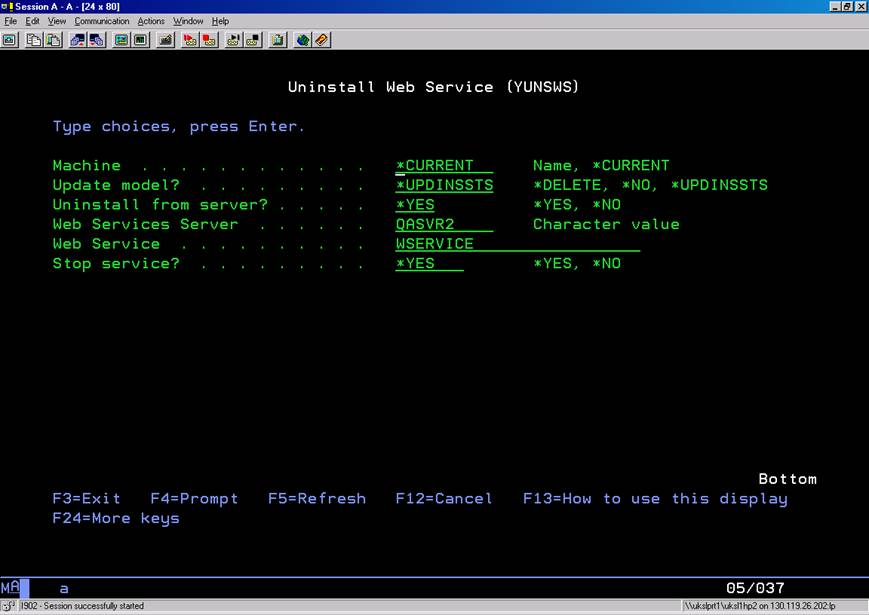Click the Send File toolbar icon
Image resolution: width=869 pixels, height=615 pixels.
pyautogui.click(x=78, y=40)
